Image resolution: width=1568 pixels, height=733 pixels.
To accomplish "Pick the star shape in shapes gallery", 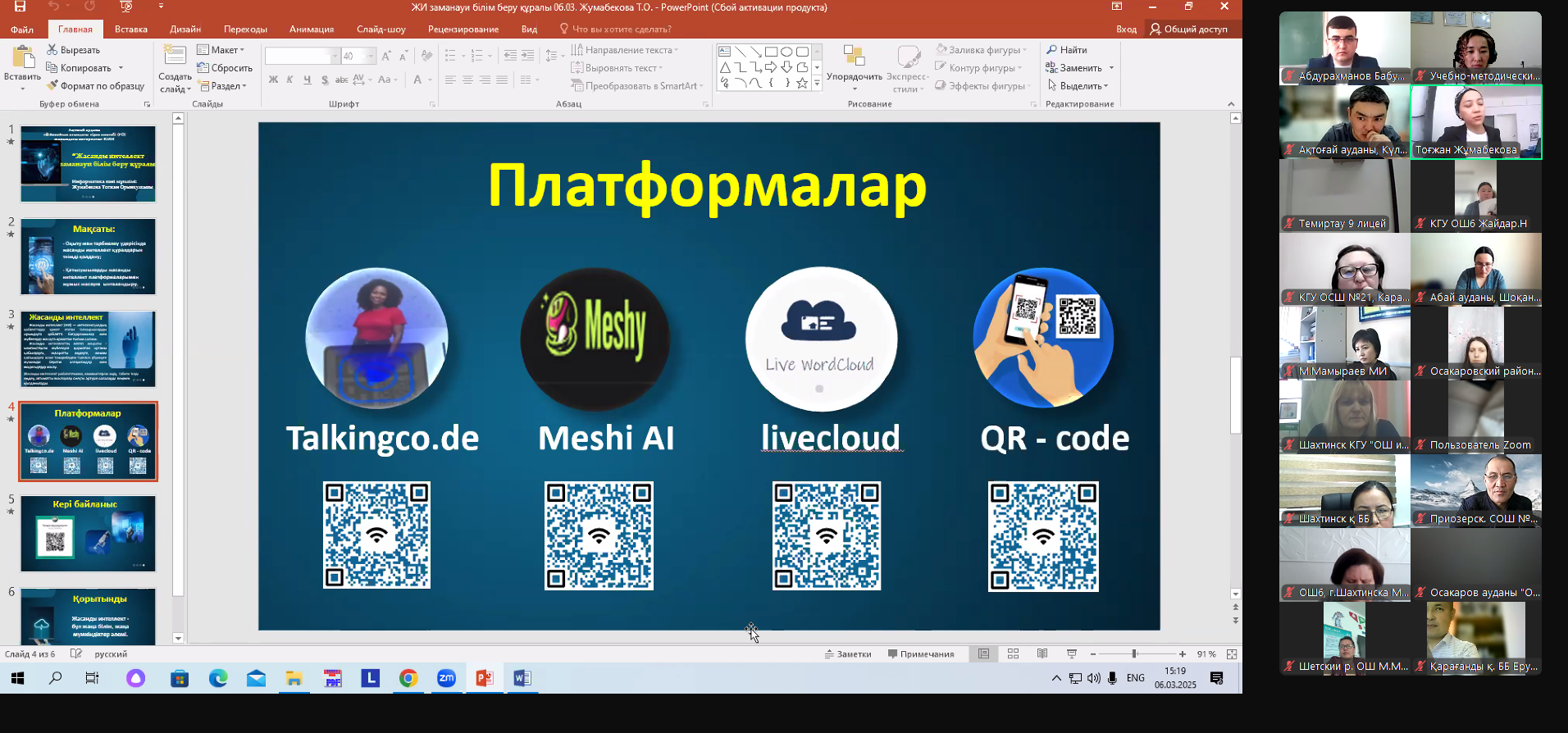I will [802, 83].
